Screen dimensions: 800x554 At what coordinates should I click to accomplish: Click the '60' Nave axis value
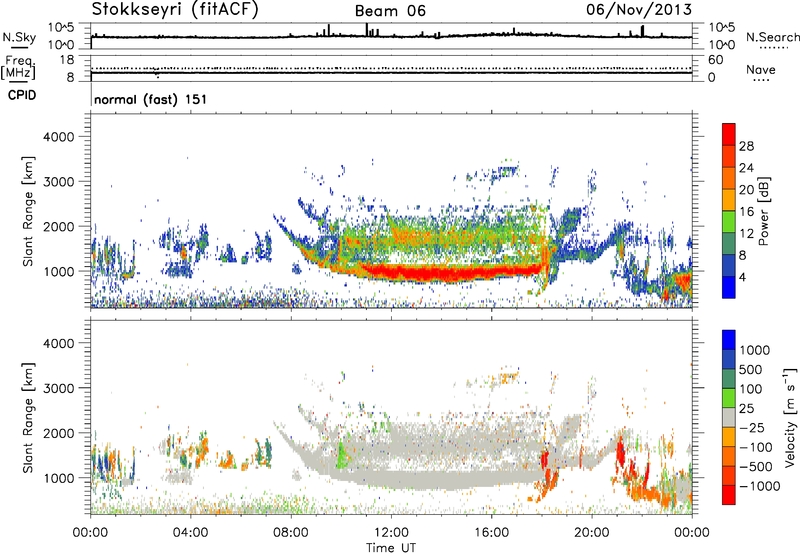[716, 60]
